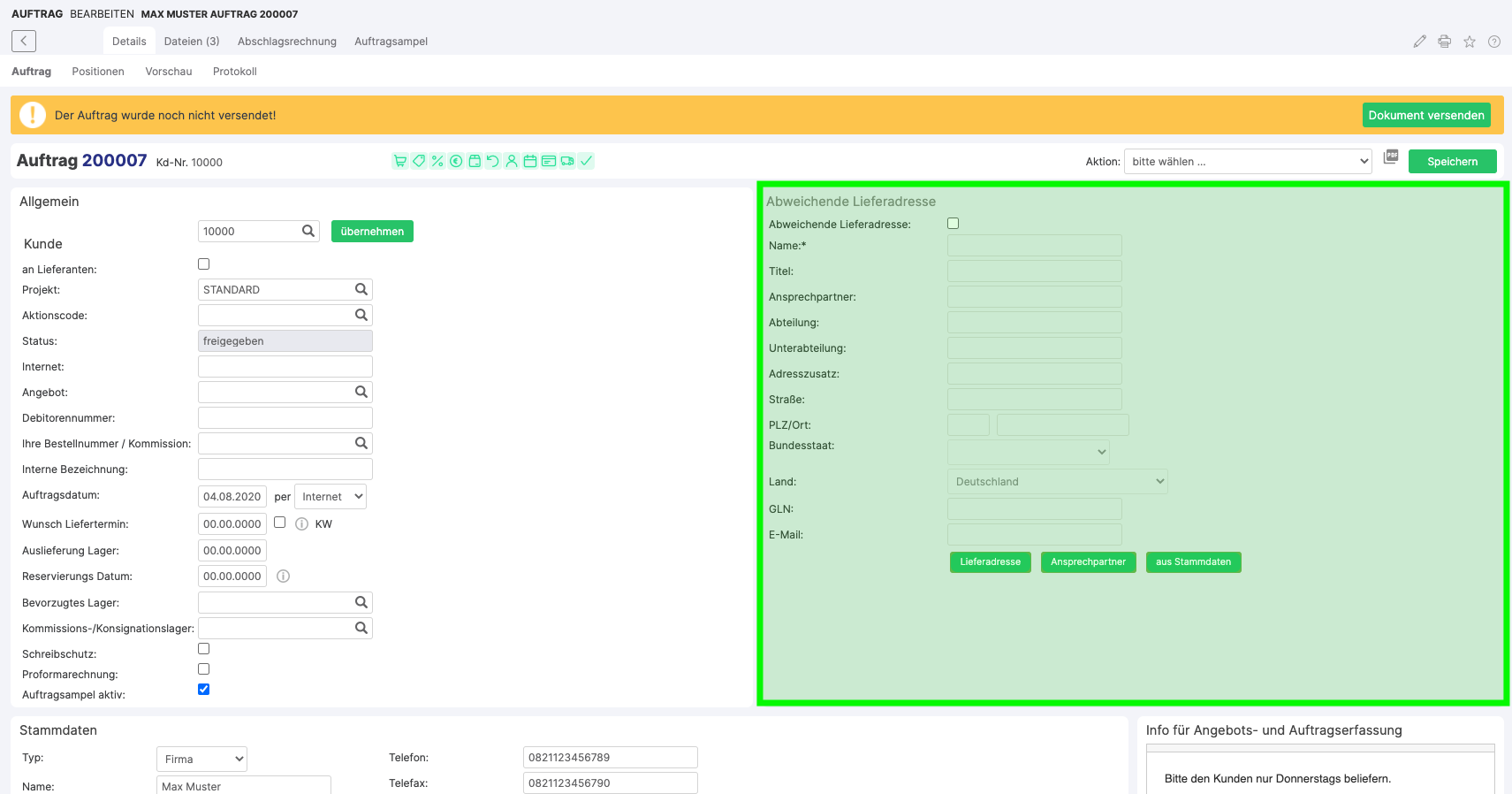Open the PDF document icon

coord(1391,157)
